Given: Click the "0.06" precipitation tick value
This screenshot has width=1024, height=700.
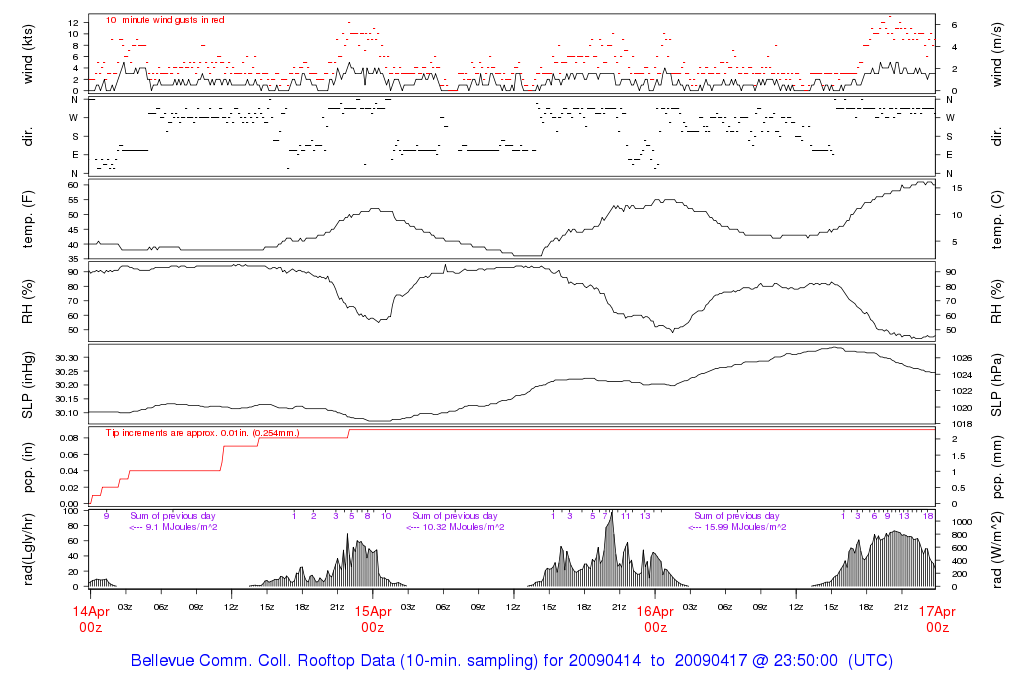Looking at the screenshot, I should click(69, 454).
